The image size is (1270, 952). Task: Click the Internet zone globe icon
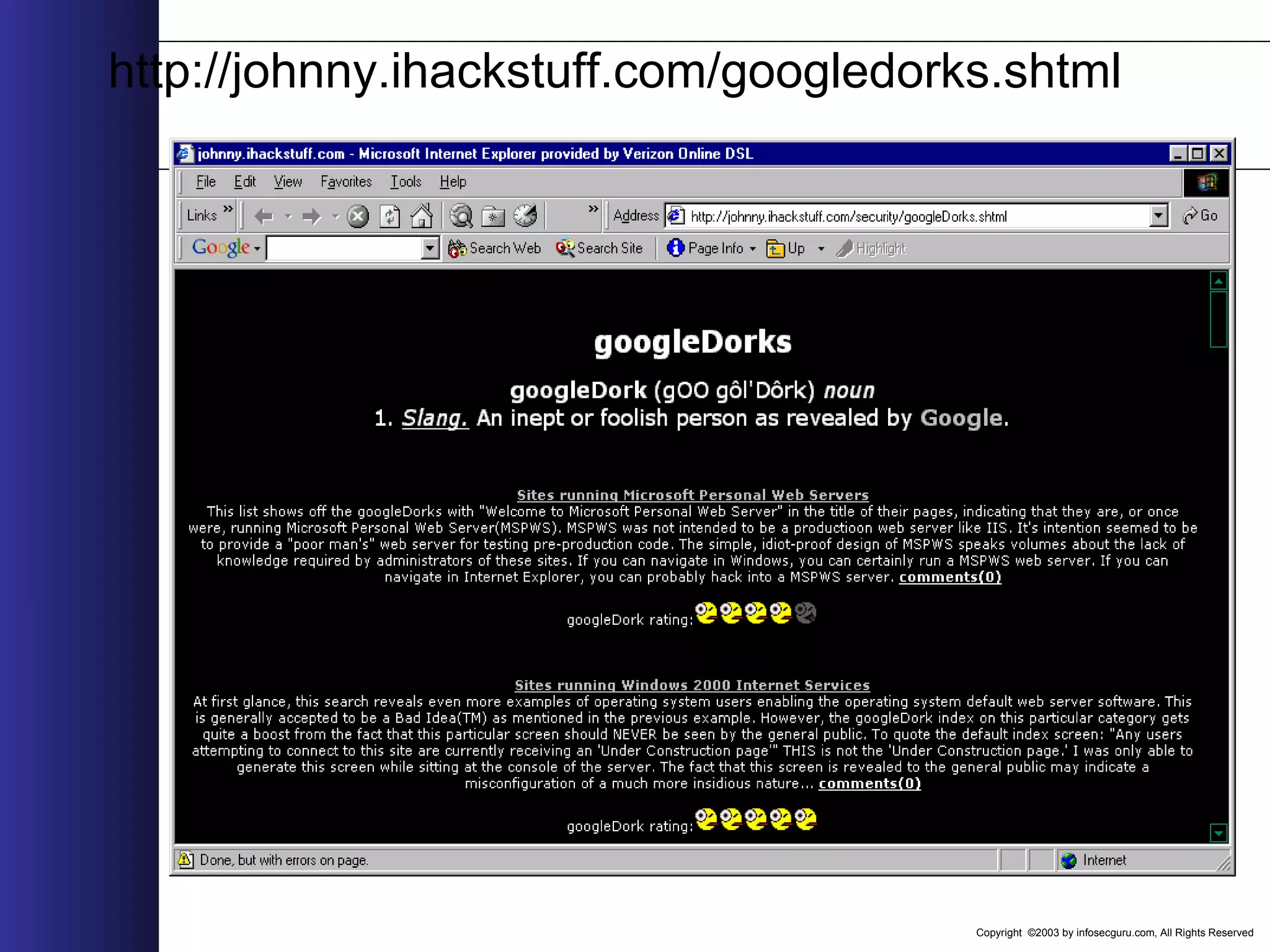1068,860
